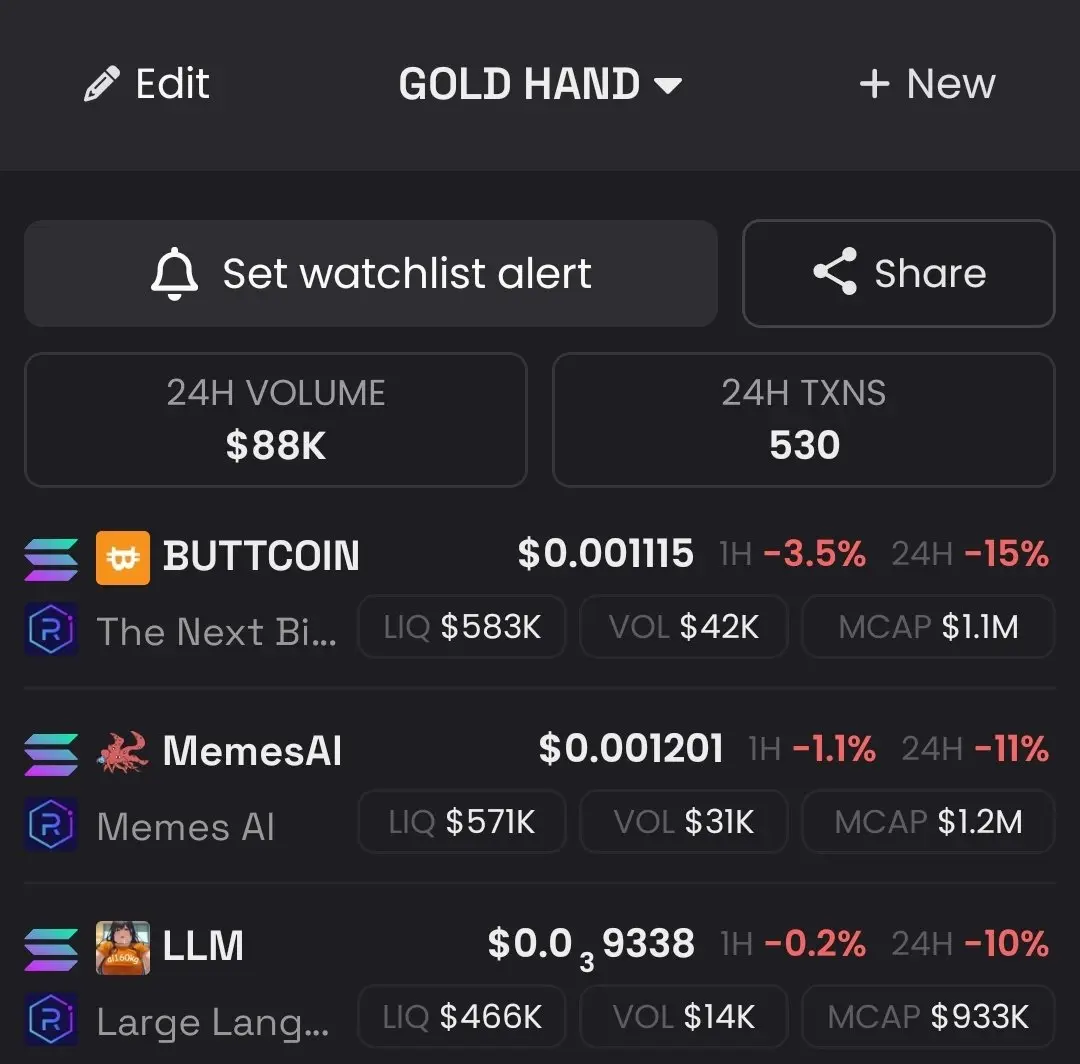Click LLM VOL $14K pill
1080x1064 pixels.
pyautogui.click(x=683, y=1016)
